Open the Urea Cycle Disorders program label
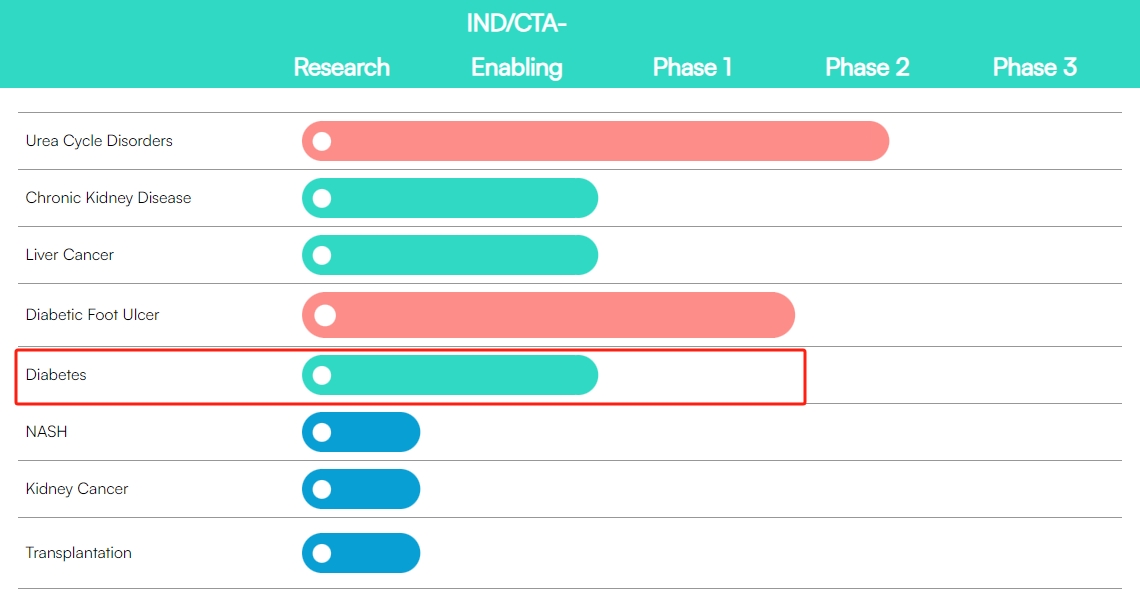 click(99, 141)
